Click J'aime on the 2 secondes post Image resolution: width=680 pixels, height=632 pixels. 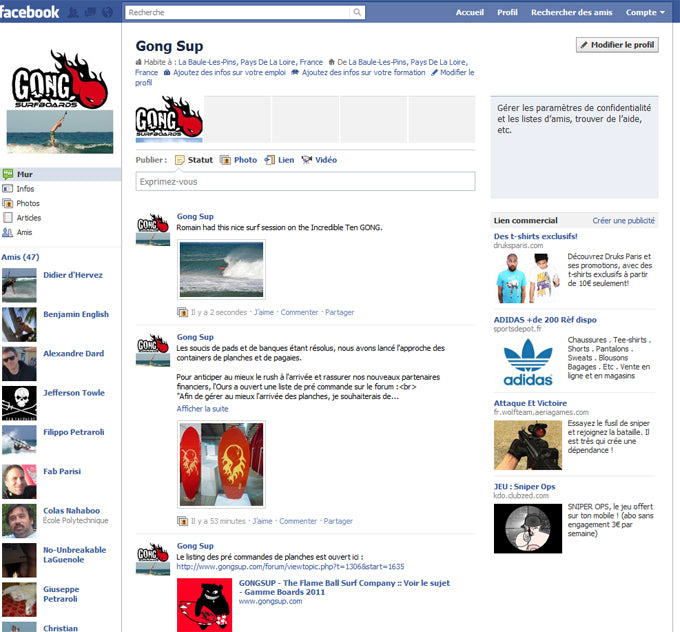pos(264,312)
